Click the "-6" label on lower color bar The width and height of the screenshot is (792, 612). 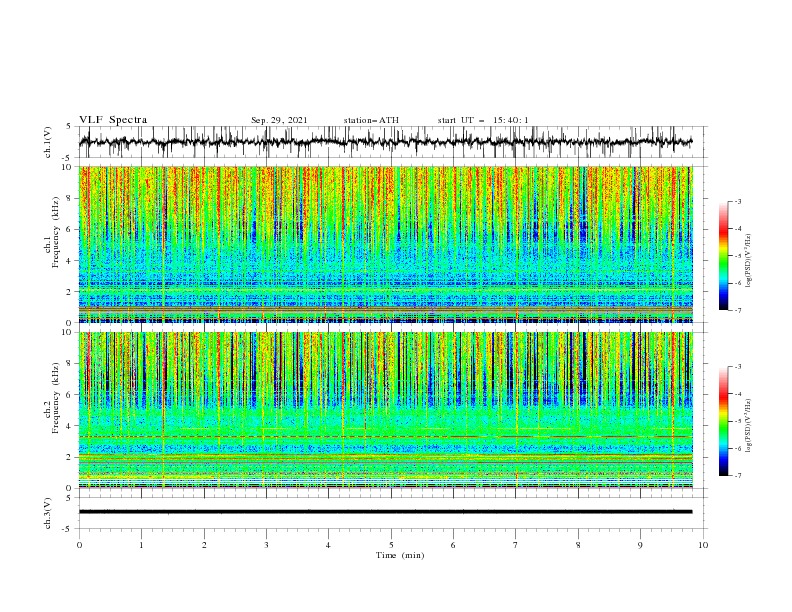737,448
